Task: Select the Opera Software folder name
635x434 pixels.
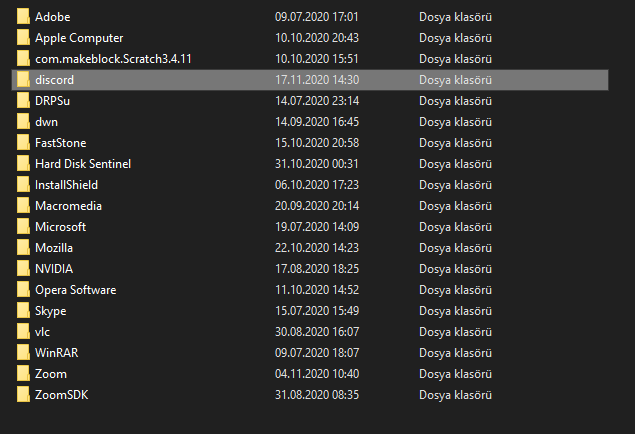Action: coord(75,290)
